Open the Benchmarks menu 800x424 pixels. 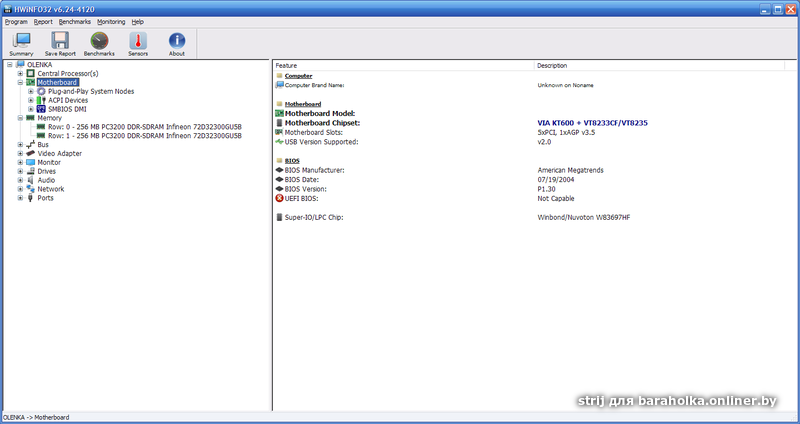coord(75,22)
